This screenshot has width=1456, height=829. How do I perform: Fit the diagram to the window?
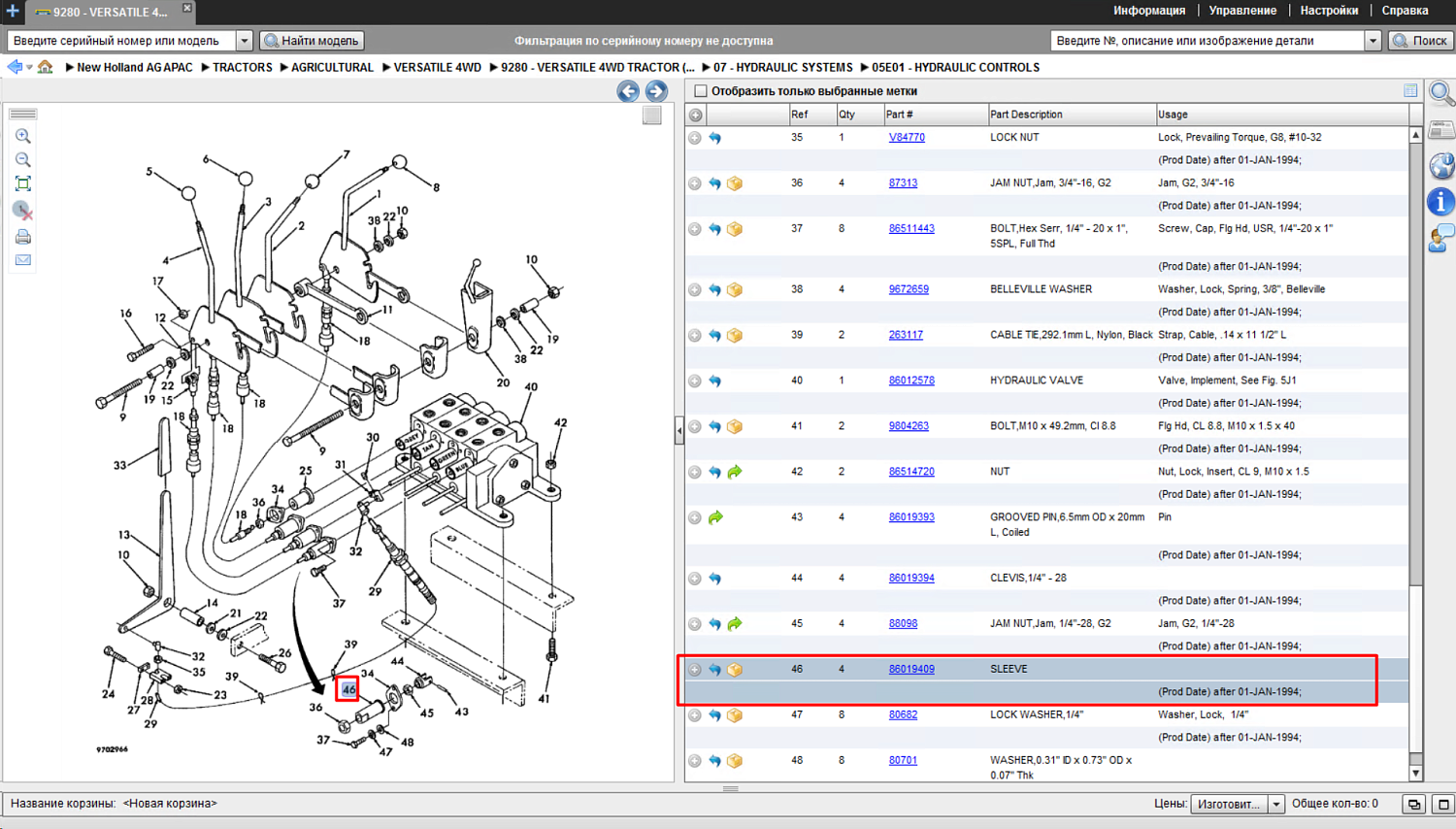[x=22, y=184]
